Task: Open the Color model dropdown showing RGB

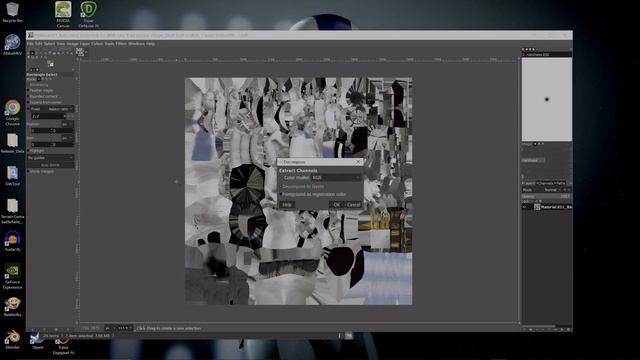Action: coord(336,178)
